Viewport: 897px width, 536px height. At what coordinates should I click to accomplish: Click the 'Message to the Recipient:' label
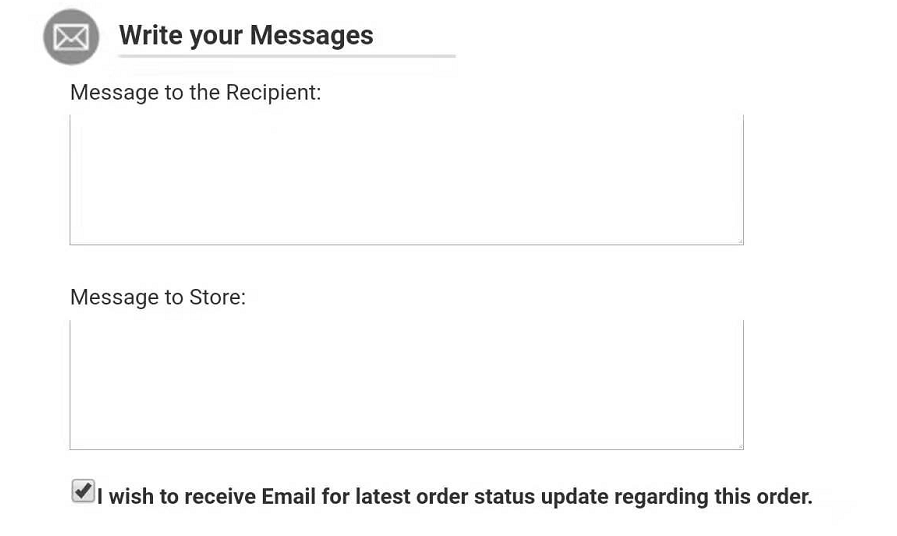(x=195, y=93)
